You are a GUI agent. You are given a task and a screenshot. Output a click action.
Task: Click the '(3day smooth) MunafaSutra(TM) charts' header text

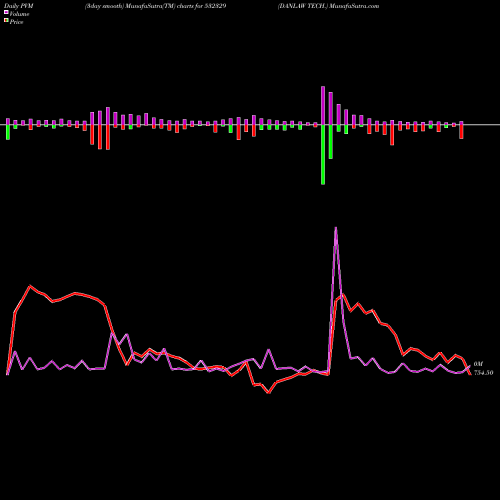pyautogui.click(x=140, y=6)
